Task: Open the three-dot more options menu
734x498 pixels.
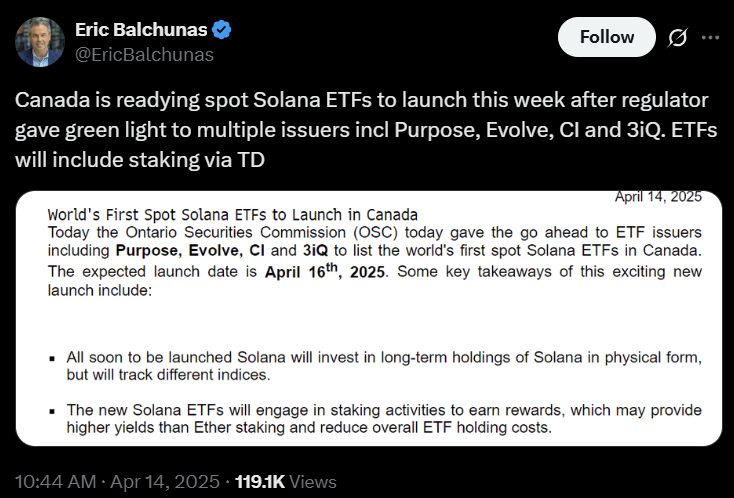Action: (x=710, y=37)
